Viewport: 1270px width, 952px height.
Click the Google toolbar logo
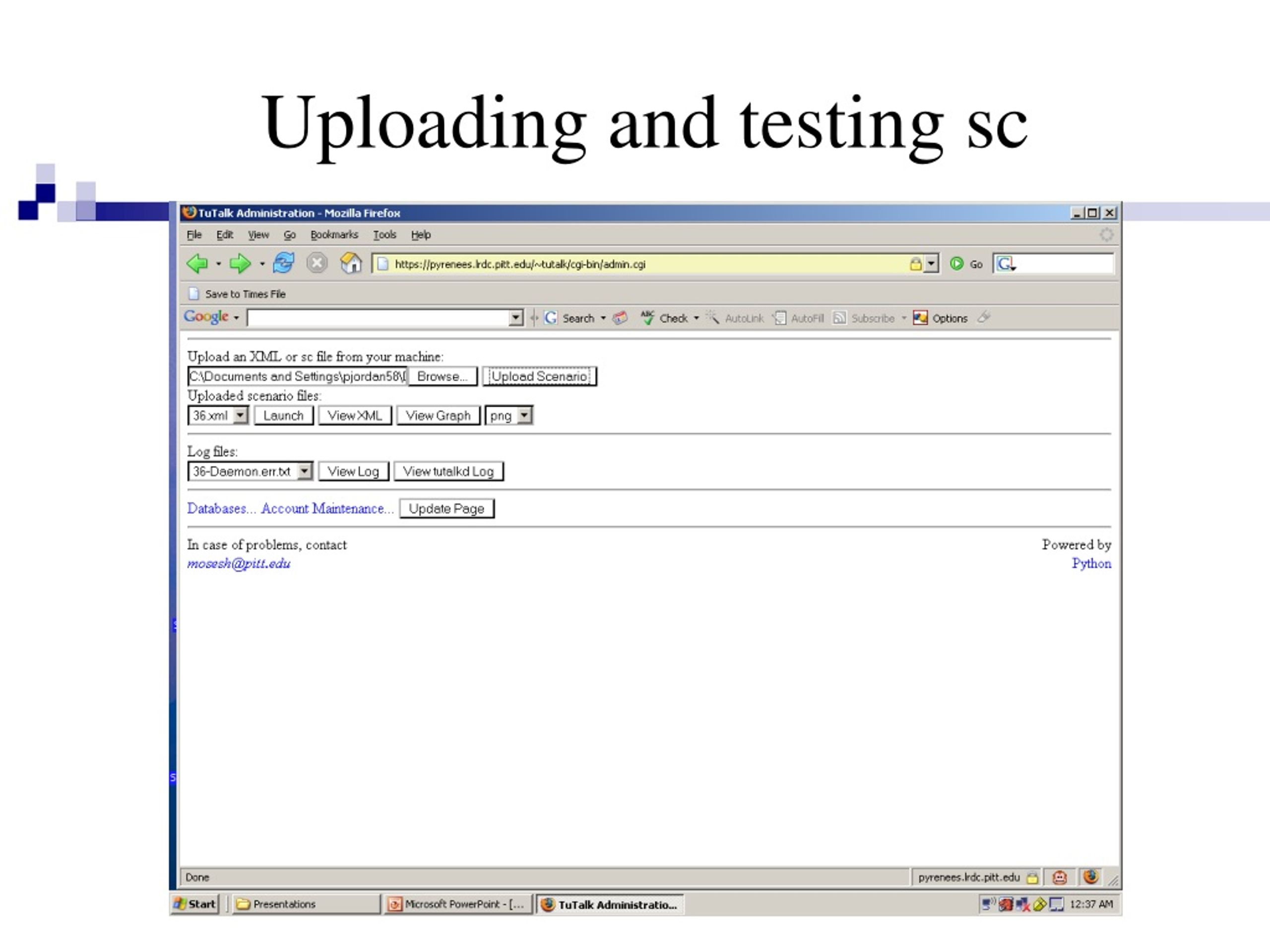(x=206, y=317)
